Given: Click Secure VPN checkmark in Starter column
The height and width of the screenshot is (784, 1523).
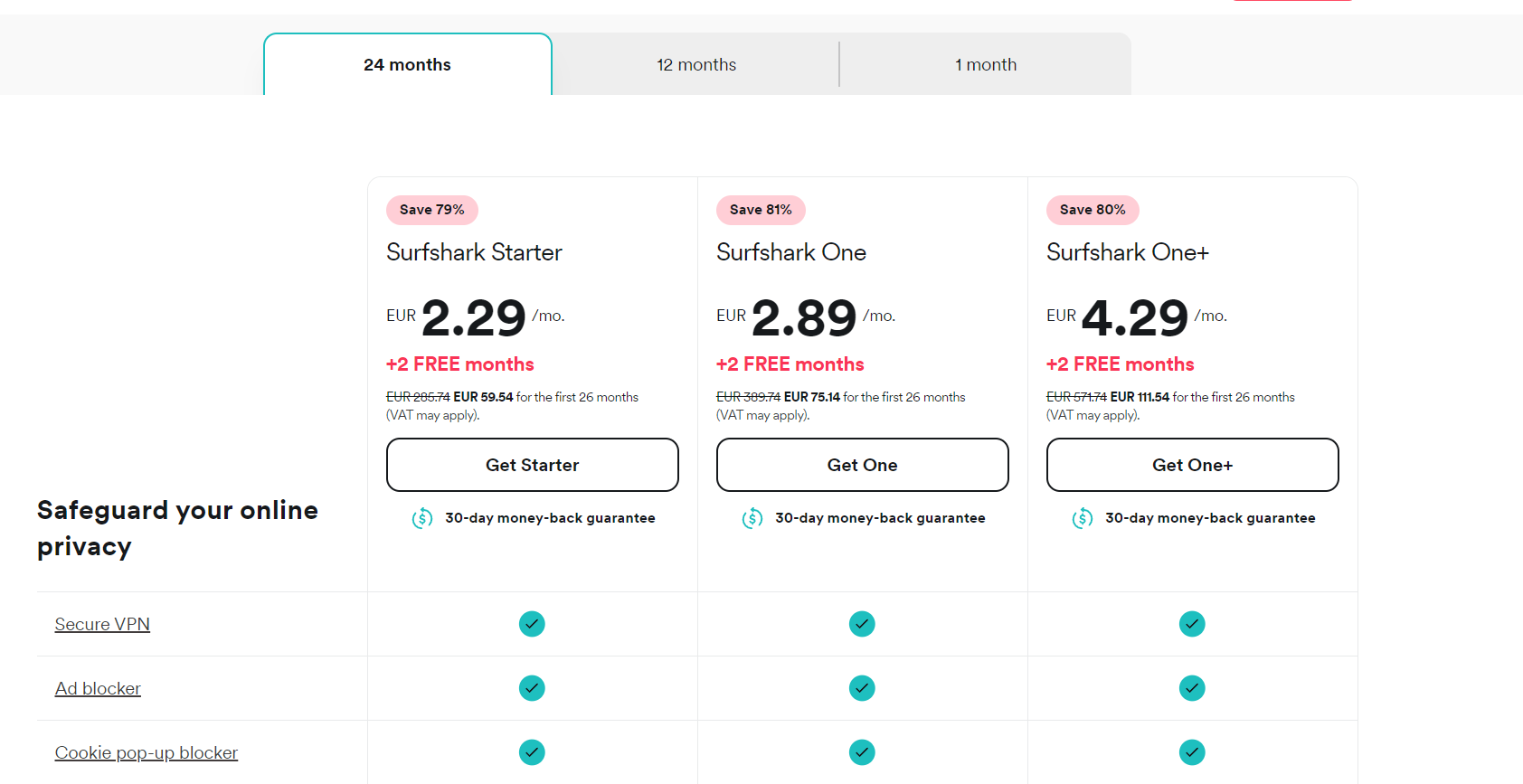Looking at the screenshot, I should [532, 624].
